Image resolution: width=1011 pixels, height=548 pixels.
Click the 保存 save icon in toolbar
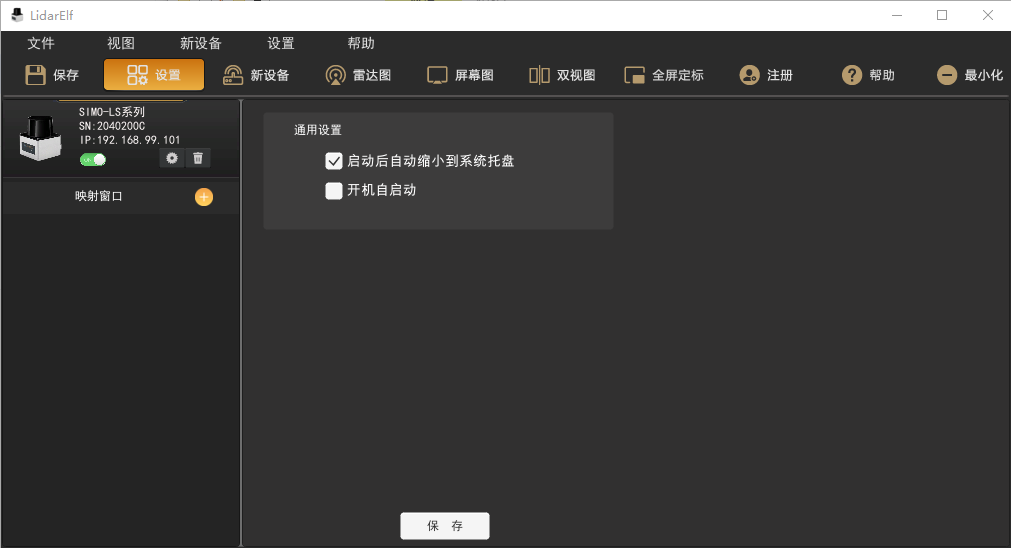coord(36,75)
